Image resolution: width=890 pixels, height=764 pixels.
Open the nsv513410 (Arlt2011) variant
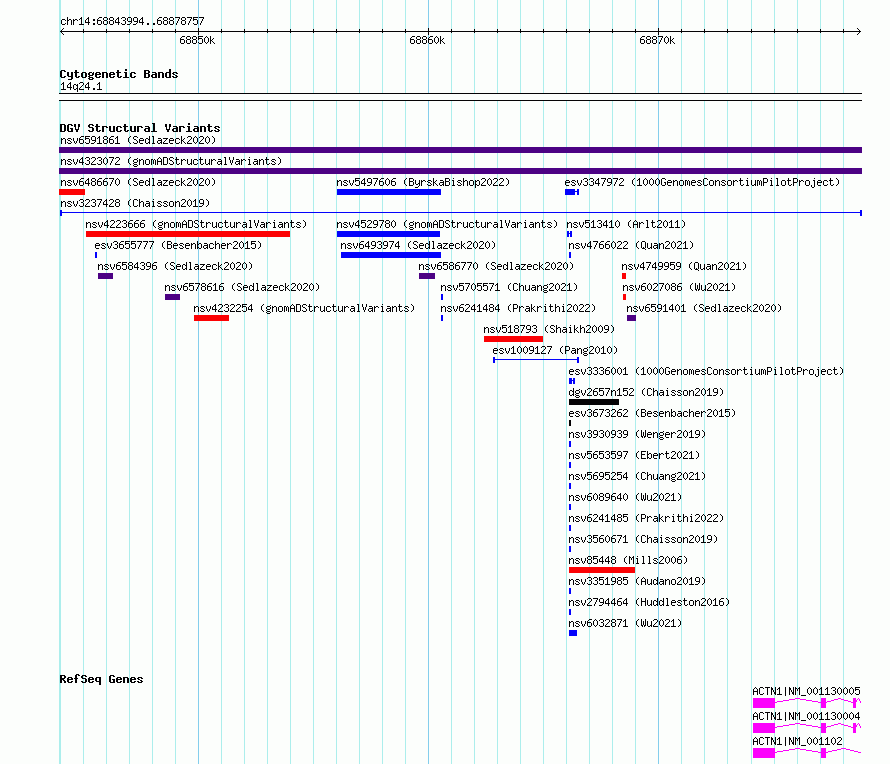(626, 224)
